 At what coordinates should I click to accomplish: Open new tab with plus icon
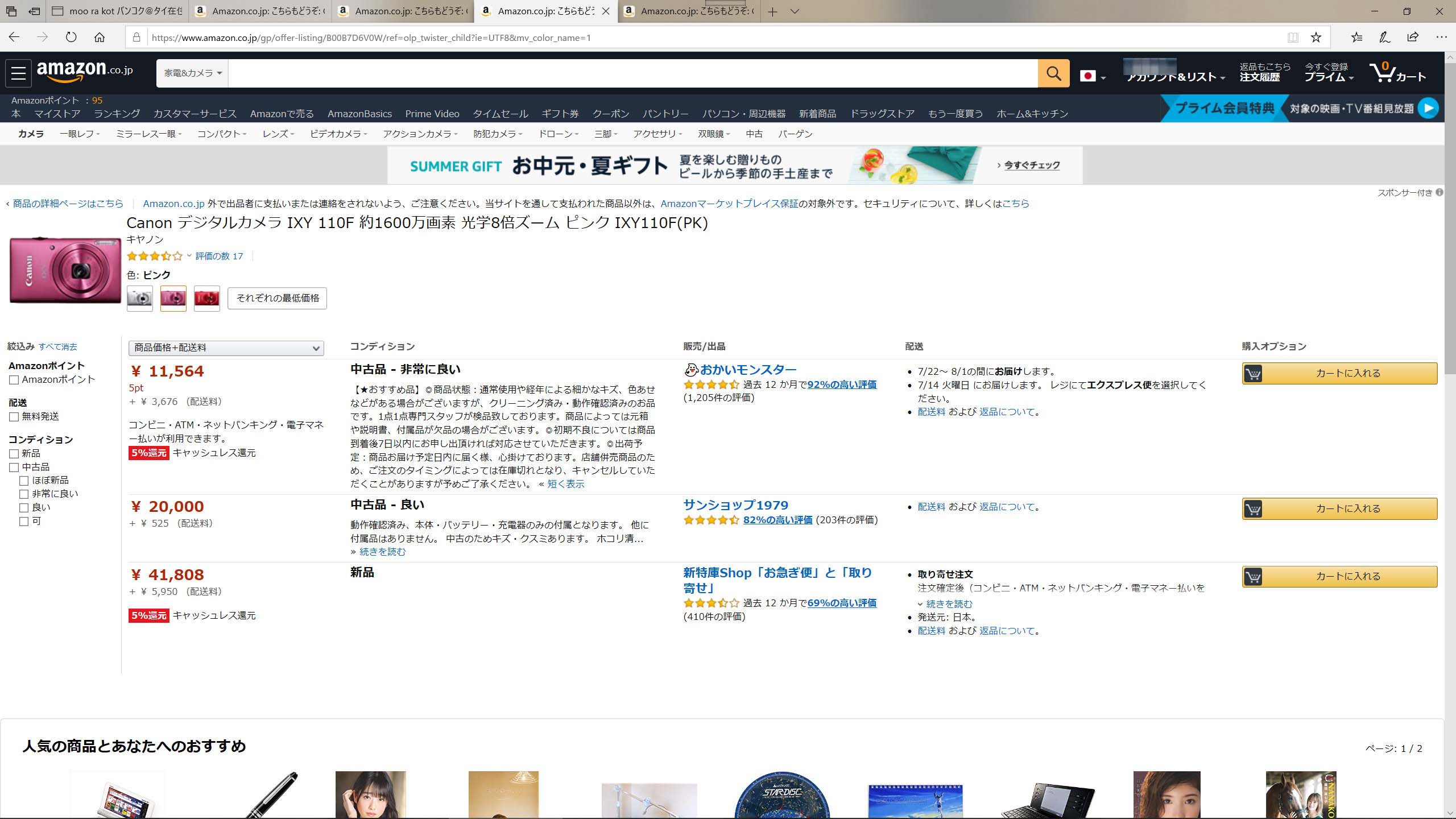pos(772,11)
